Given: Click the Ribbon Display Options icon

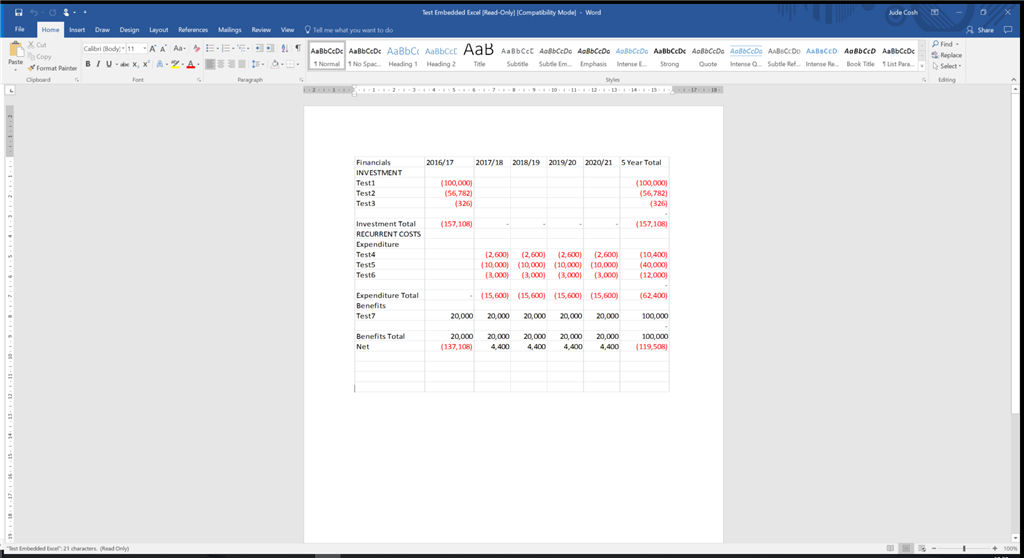Looking at the screenshot, I should point(935,12).
